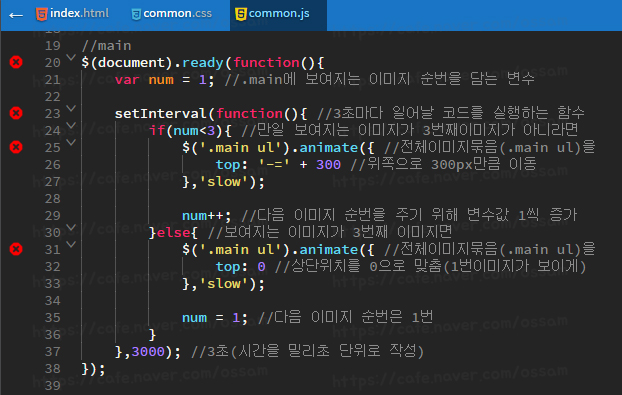Click 'slow' string on line 27
The image size is (622, 395).
point(224,182)
